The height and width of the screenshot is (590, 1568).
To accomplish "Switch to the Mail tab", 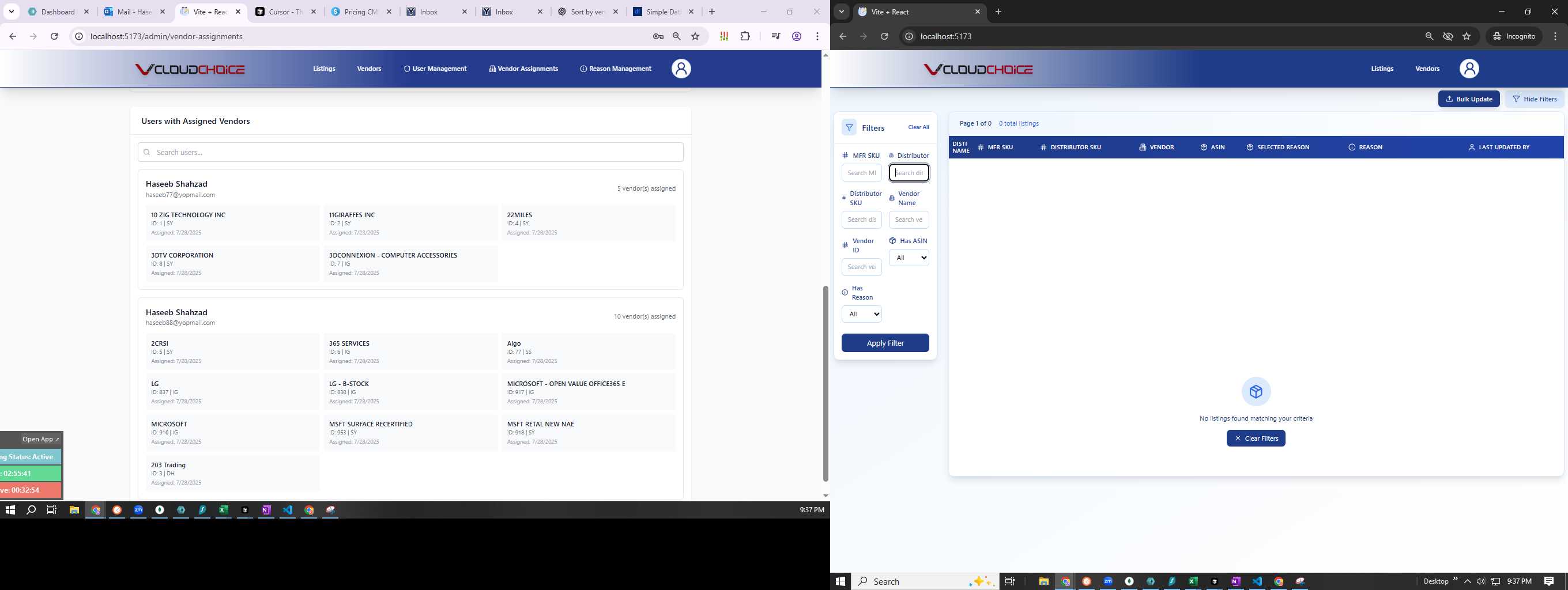I will [134, 12].
